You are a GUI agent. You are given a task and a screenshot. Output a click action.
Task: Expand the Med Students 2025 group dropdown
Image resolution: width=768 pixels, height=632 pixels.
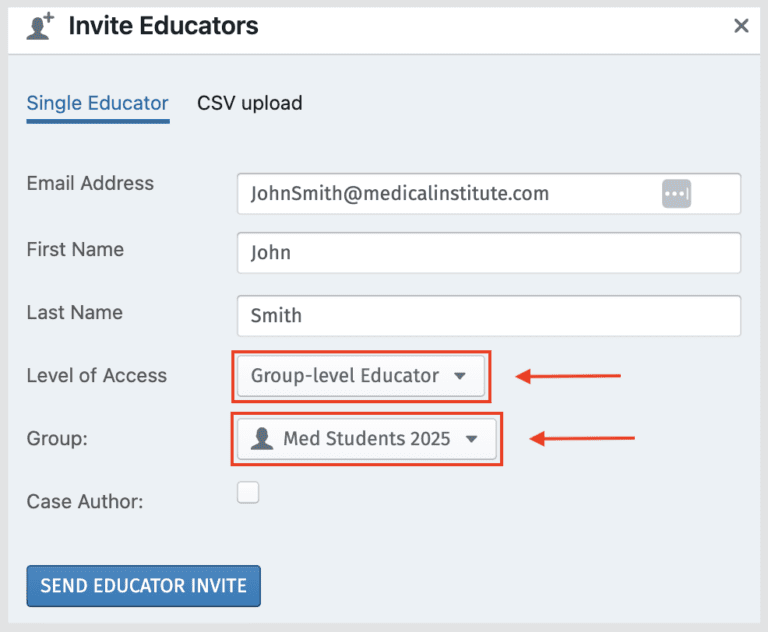tap(366, 438)
